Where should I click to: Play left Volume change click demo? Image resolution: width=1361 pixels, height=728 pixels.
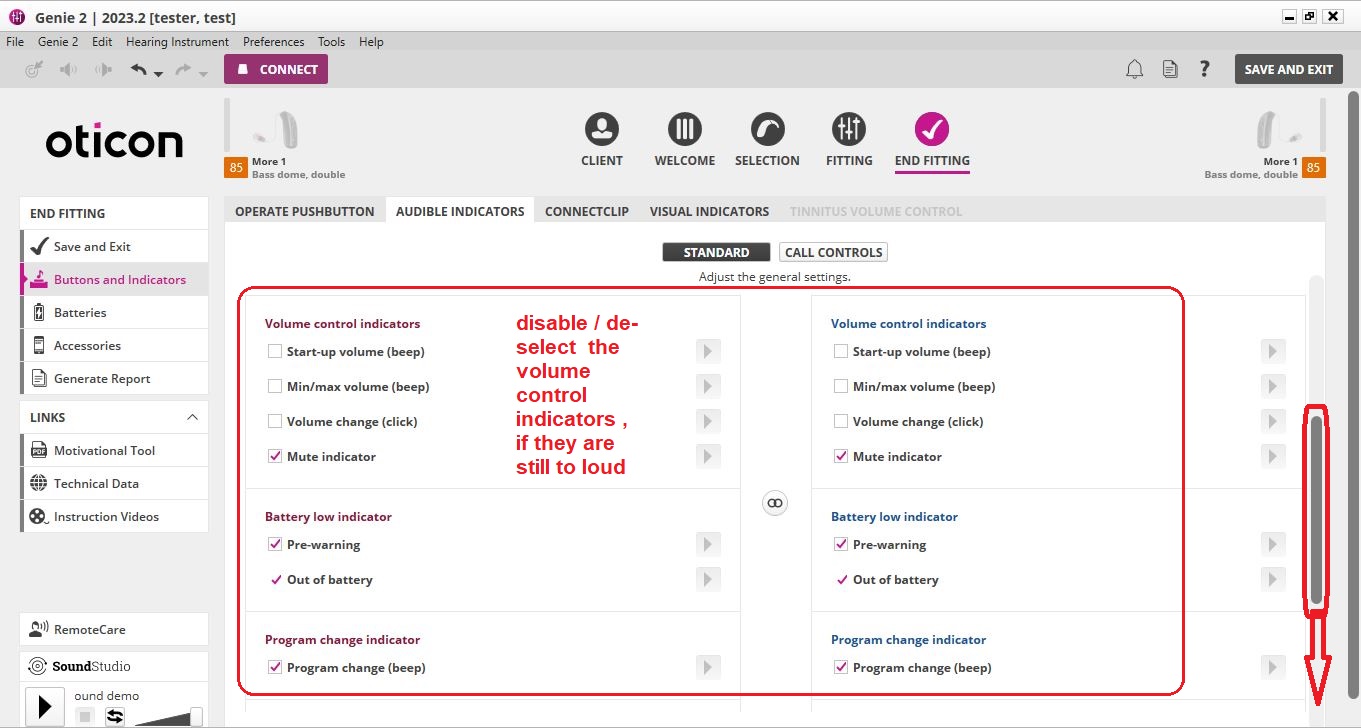point(708,421)
